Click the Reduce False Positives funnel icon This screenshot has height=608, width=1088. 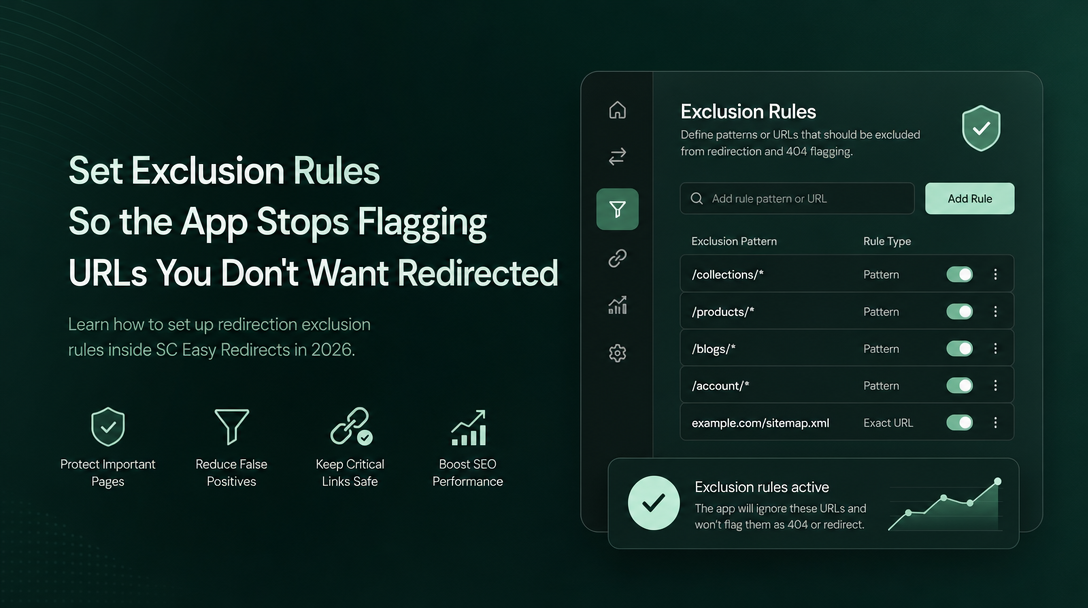pos(231,426)
